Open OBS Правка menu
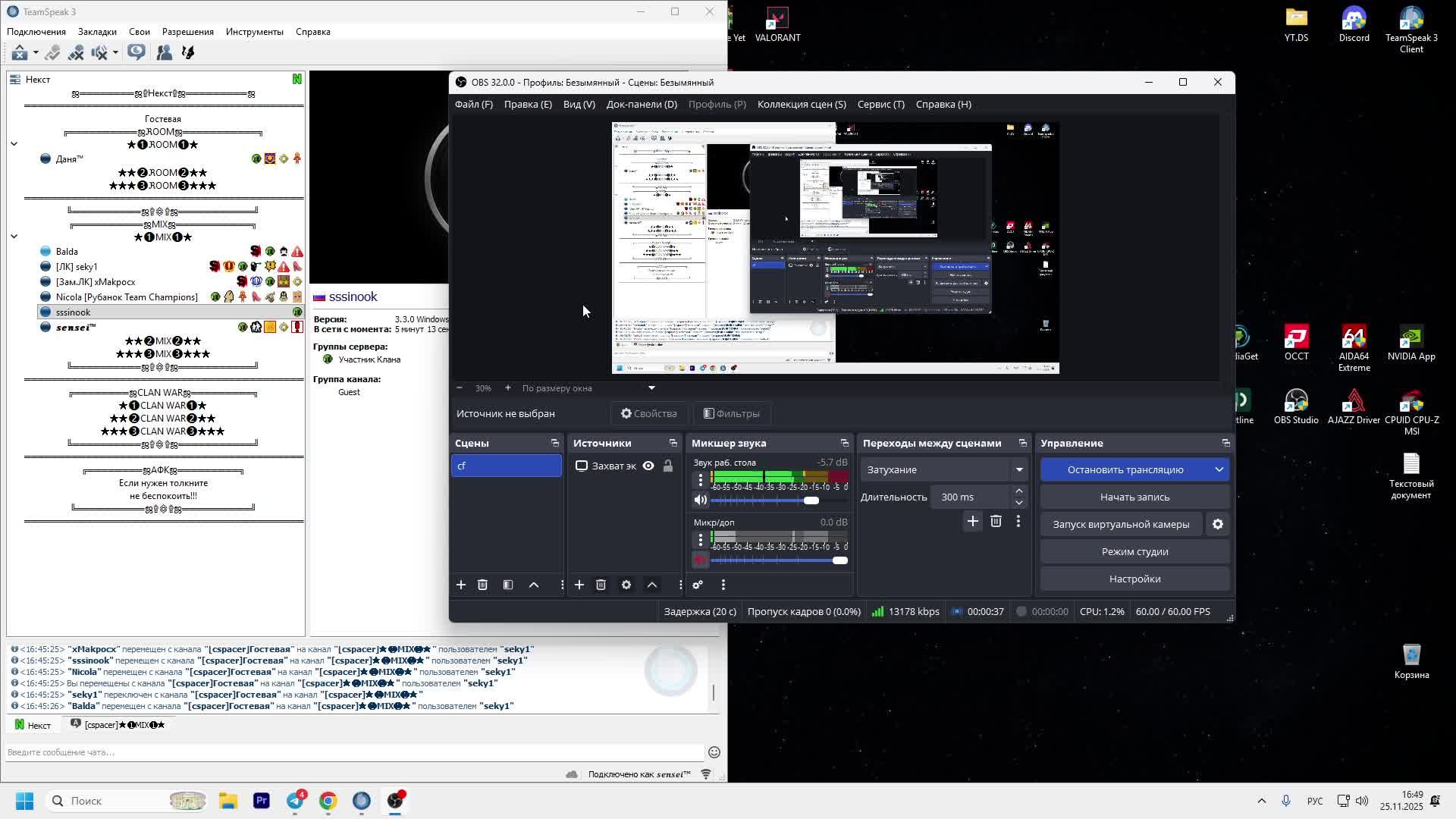 click(528, 104)
